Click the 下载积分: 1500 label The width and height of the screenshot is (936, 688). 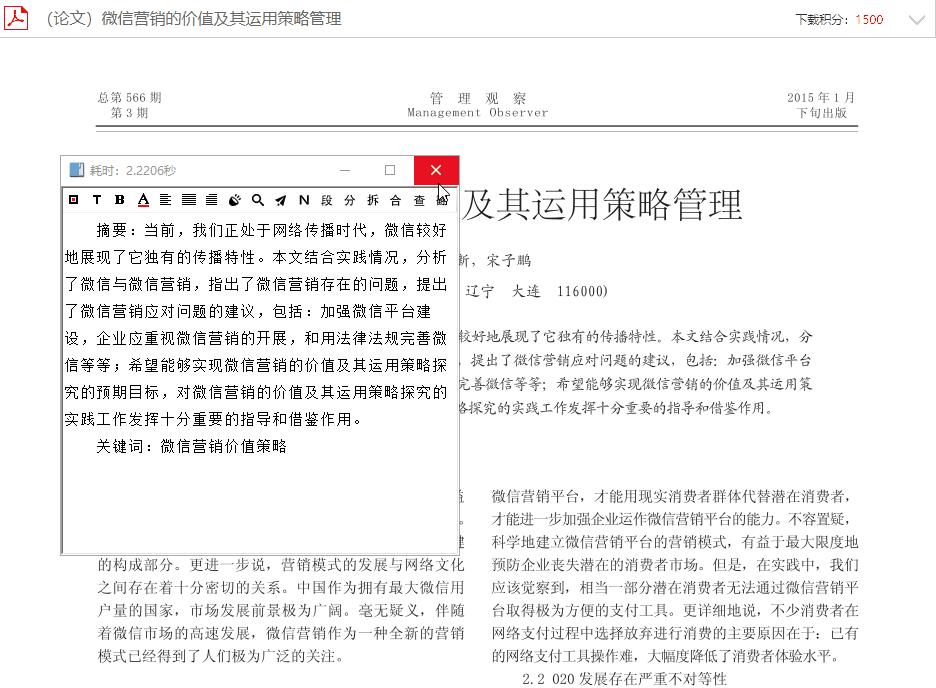pos(839,20)
